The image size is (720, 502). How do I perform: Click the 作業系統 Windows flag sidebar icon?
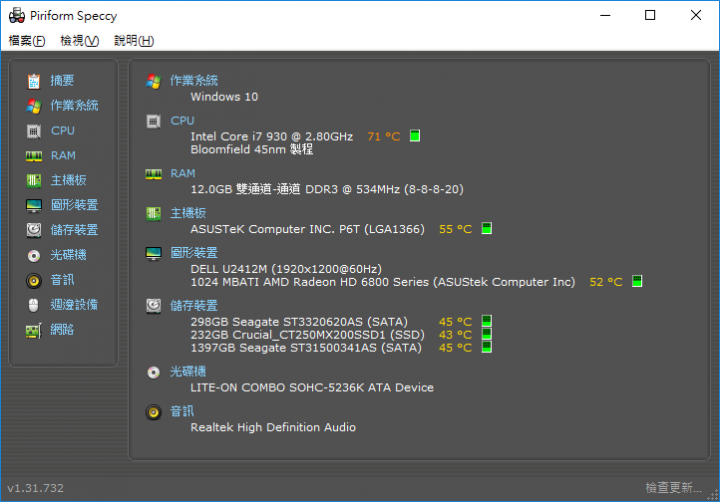click(x=34, y=106)
